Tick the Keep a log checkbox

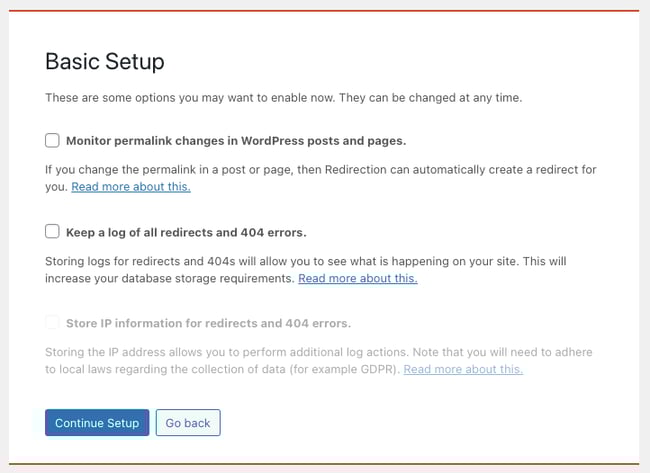[53, 232]
